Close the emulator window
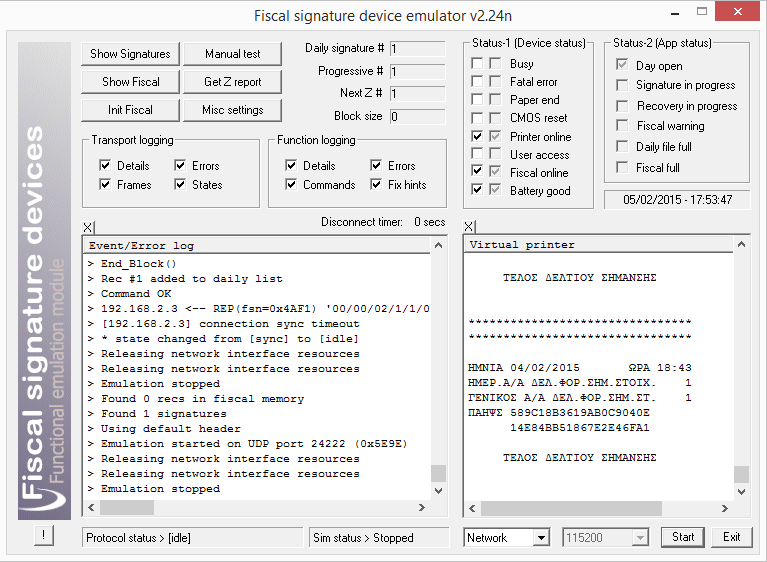Screen dimensions: 767x562 click(x=738, y=11)
